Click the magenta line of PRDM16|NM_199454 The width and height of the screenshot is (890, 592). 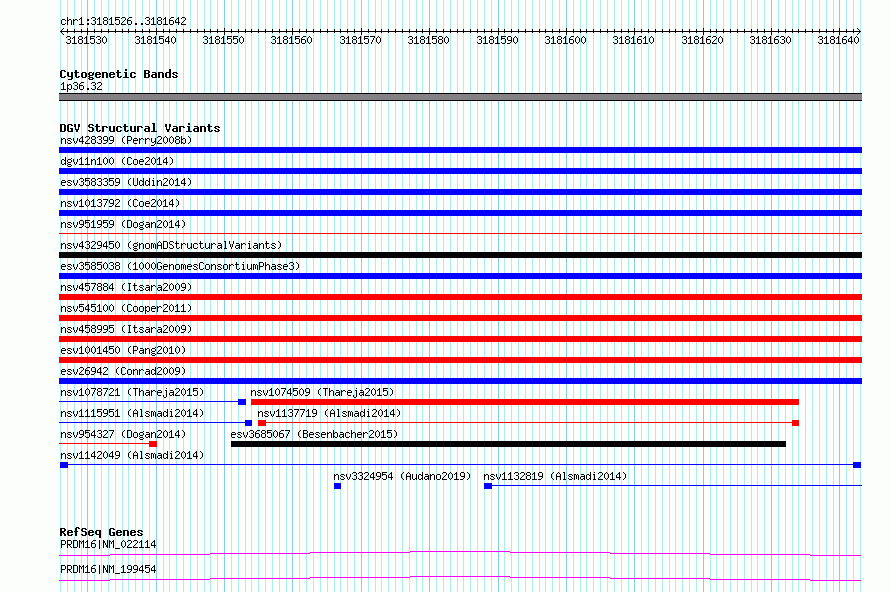coord(460,578)
